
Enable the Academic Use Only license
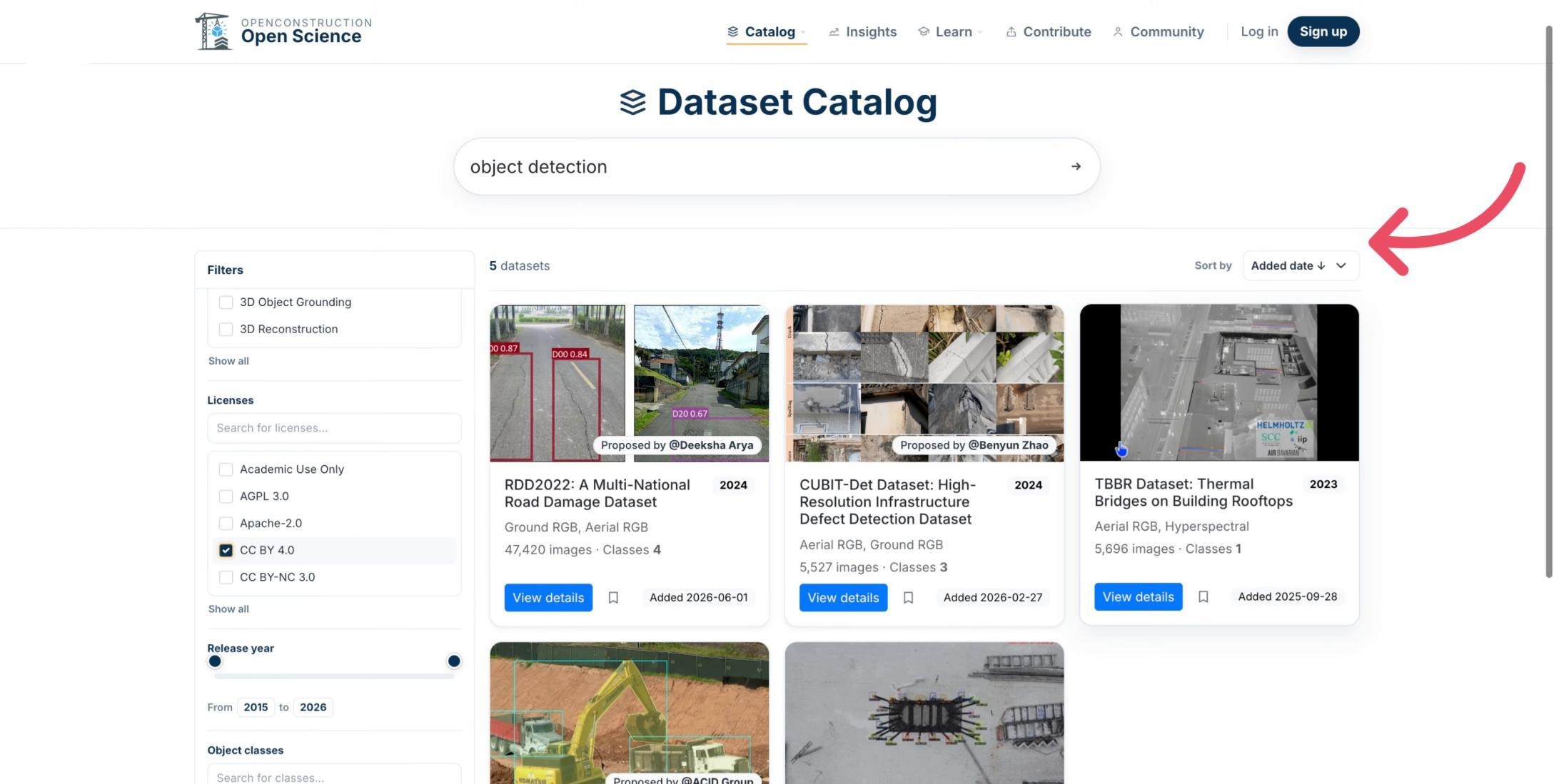pos(226,469)
